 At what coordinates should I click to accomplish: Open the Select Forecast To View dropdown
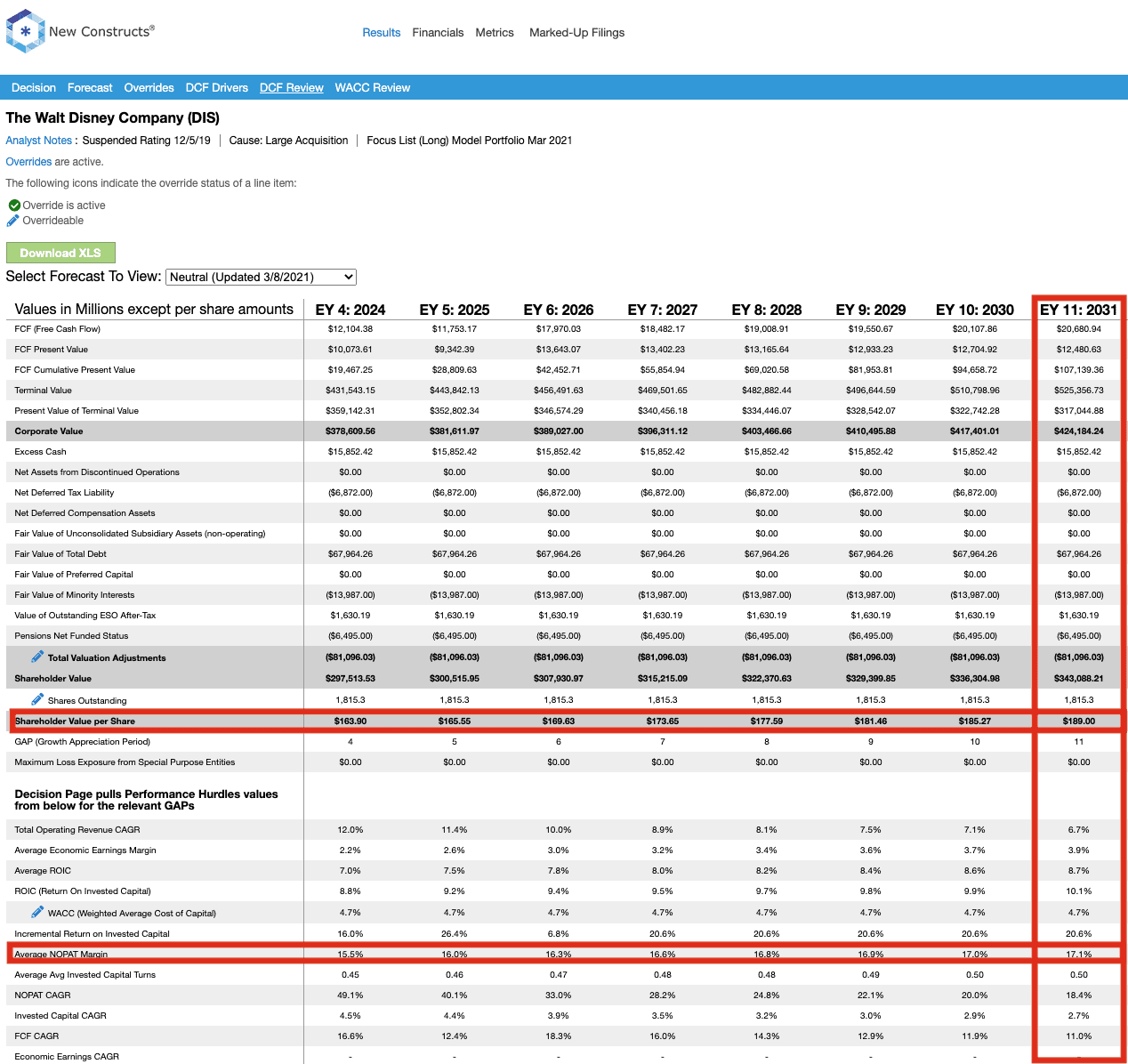coord(261,277)
